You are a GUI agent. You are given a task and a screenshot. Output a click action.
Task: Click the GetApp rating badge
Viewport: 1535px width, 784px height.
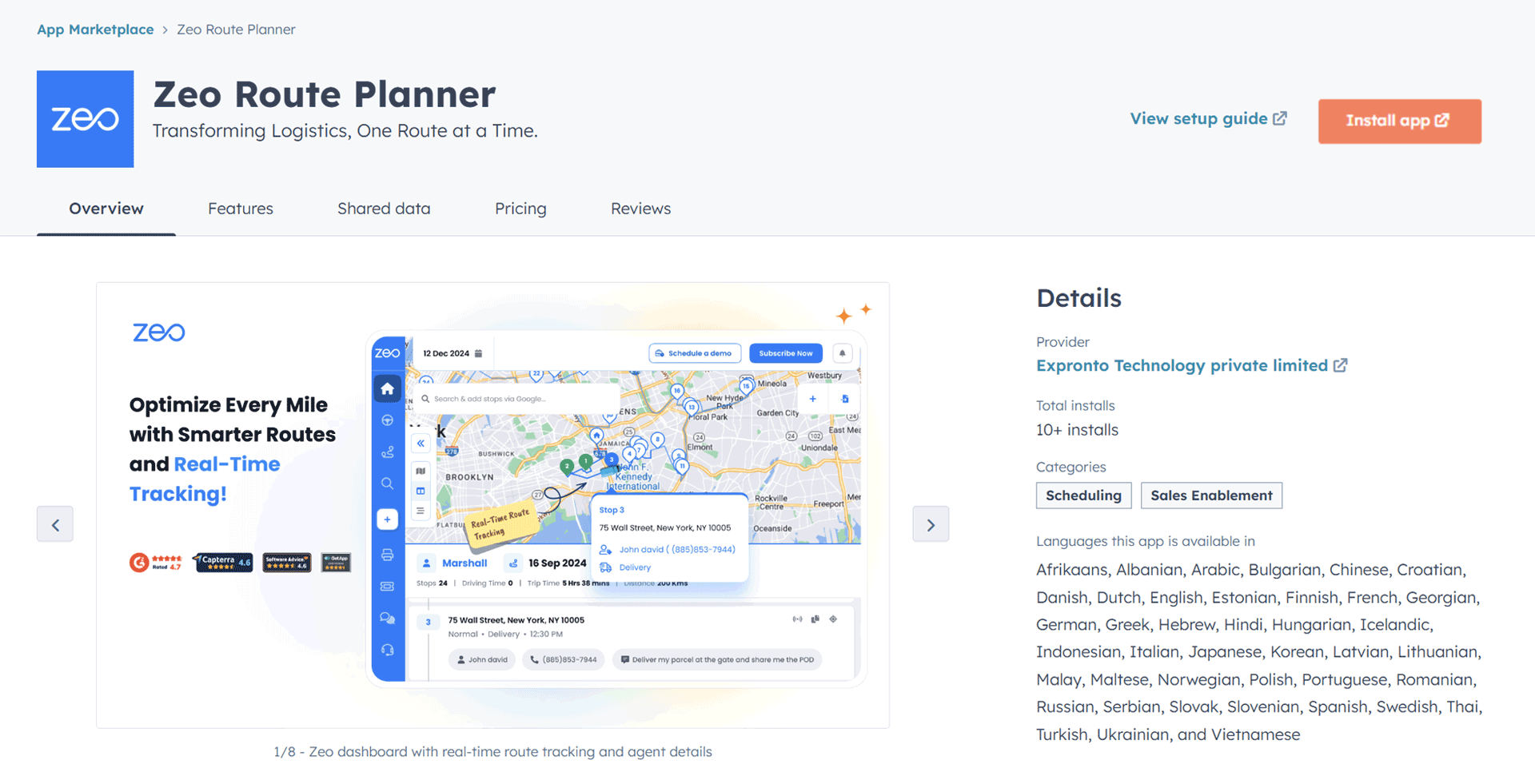pyautogui.click(x=336, y=562)
